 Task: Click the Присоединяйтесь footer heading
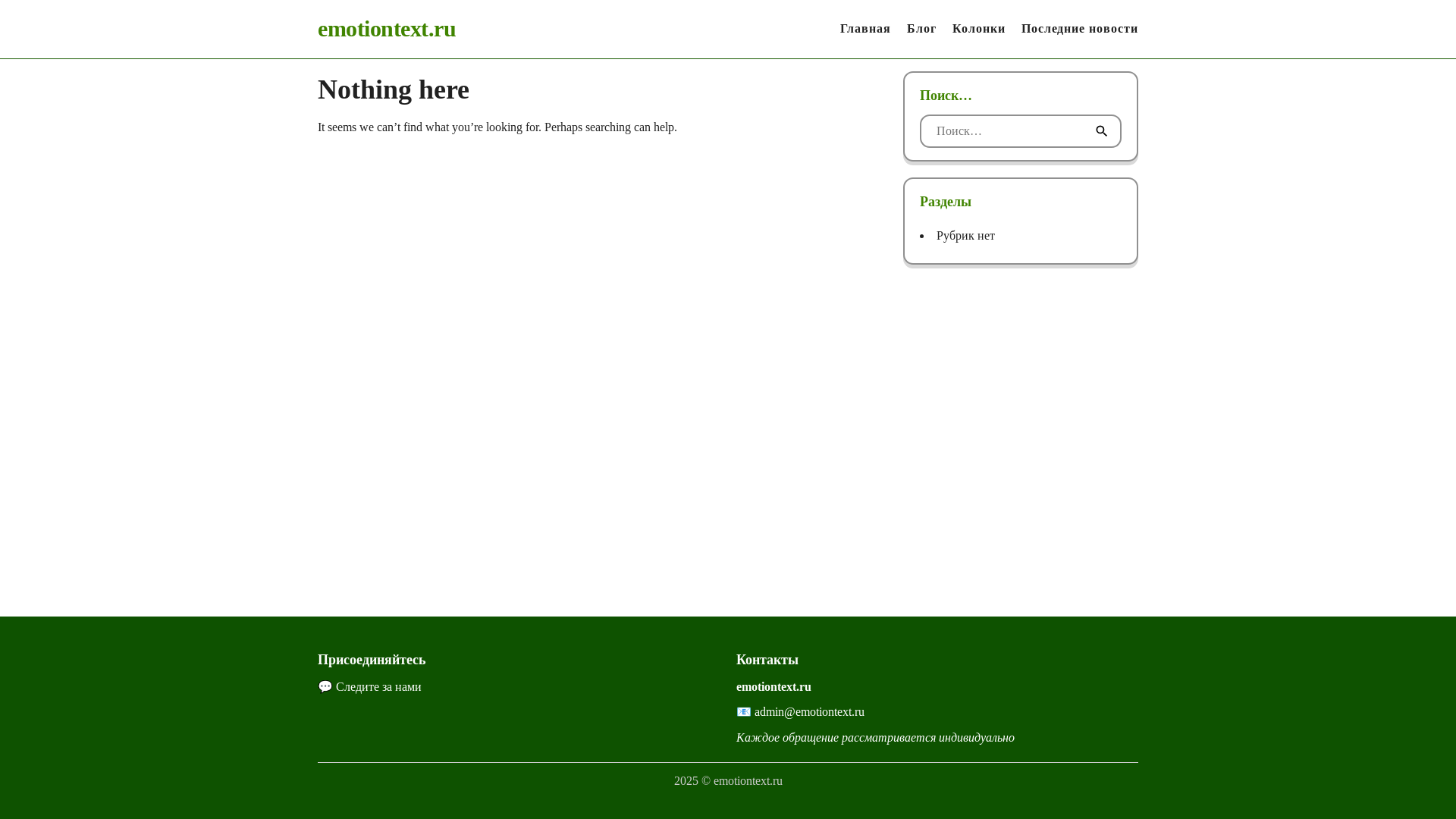(372, 660)
